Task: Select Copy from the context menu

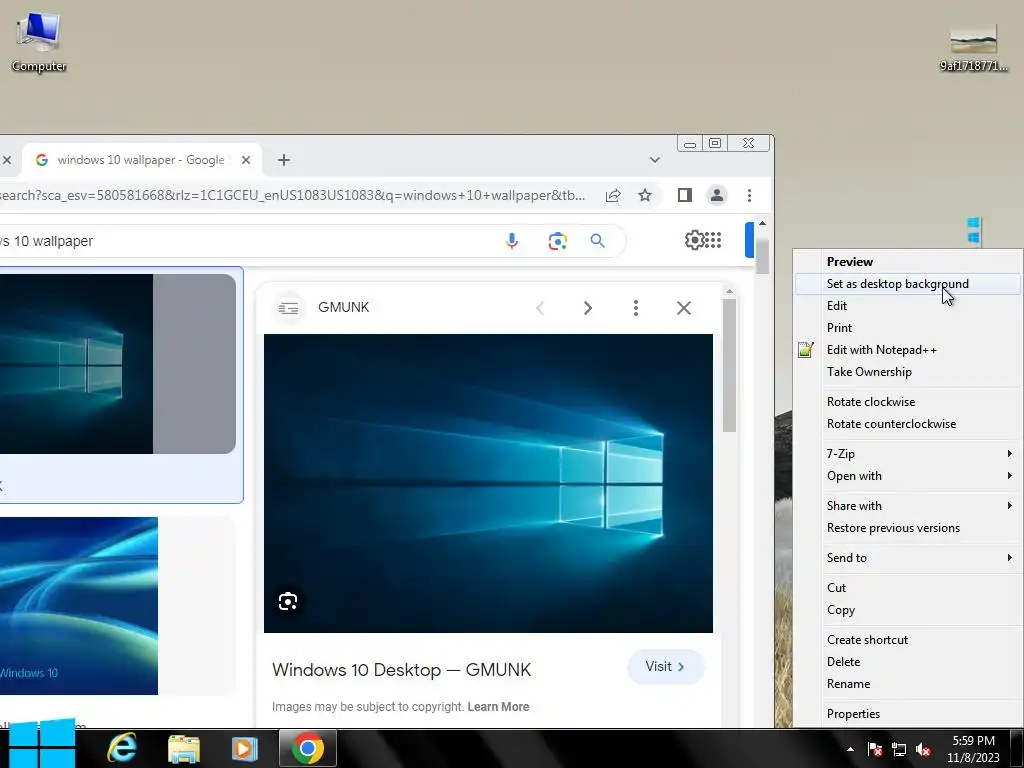Action: (908, 610)
